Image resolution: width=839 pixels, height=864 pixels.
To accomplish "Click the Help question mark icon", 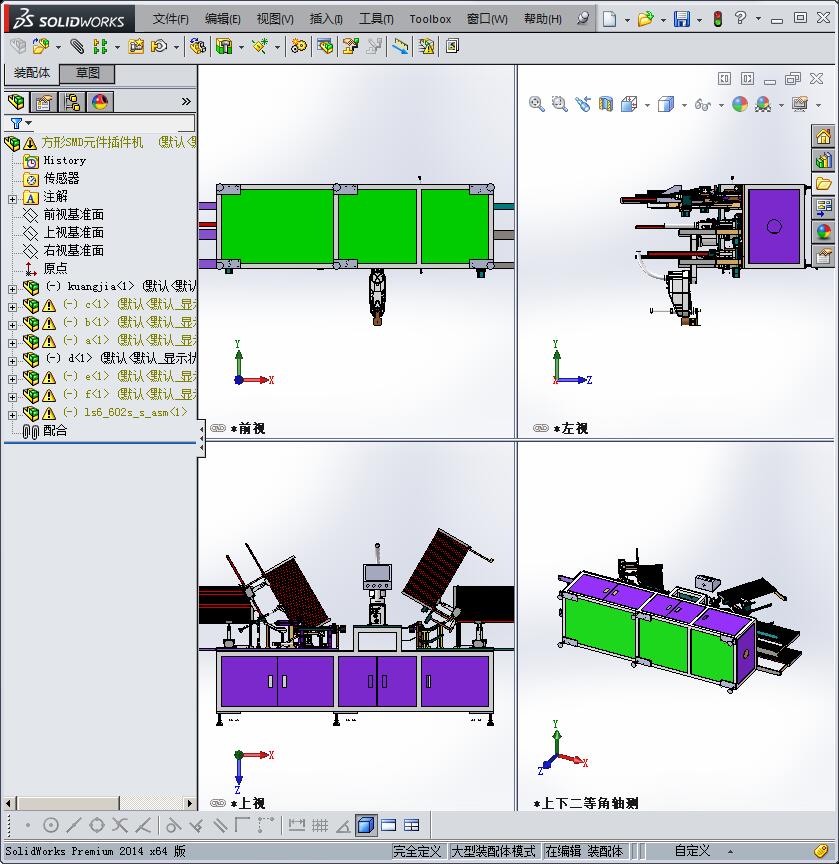I will click(740, 18).
